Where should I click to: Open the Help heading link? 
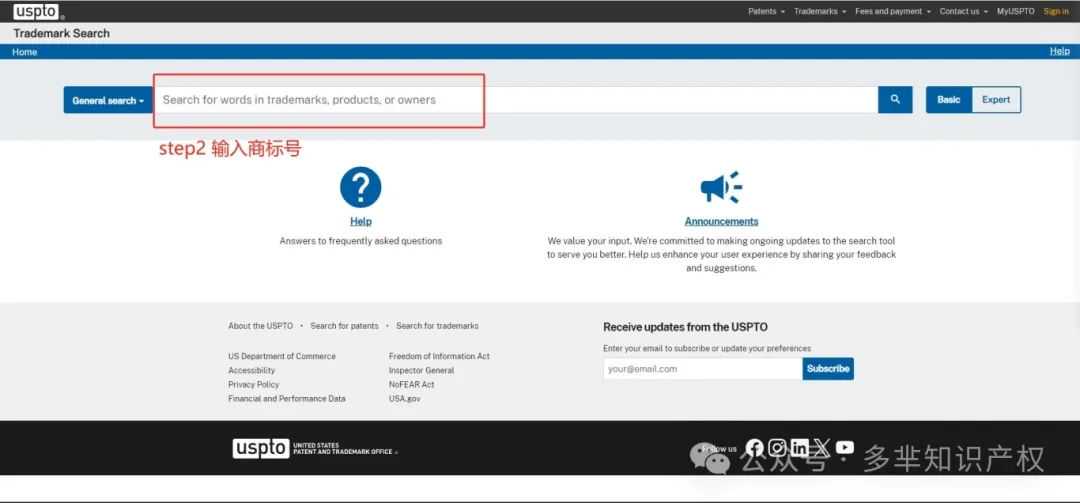pos(360,221)
